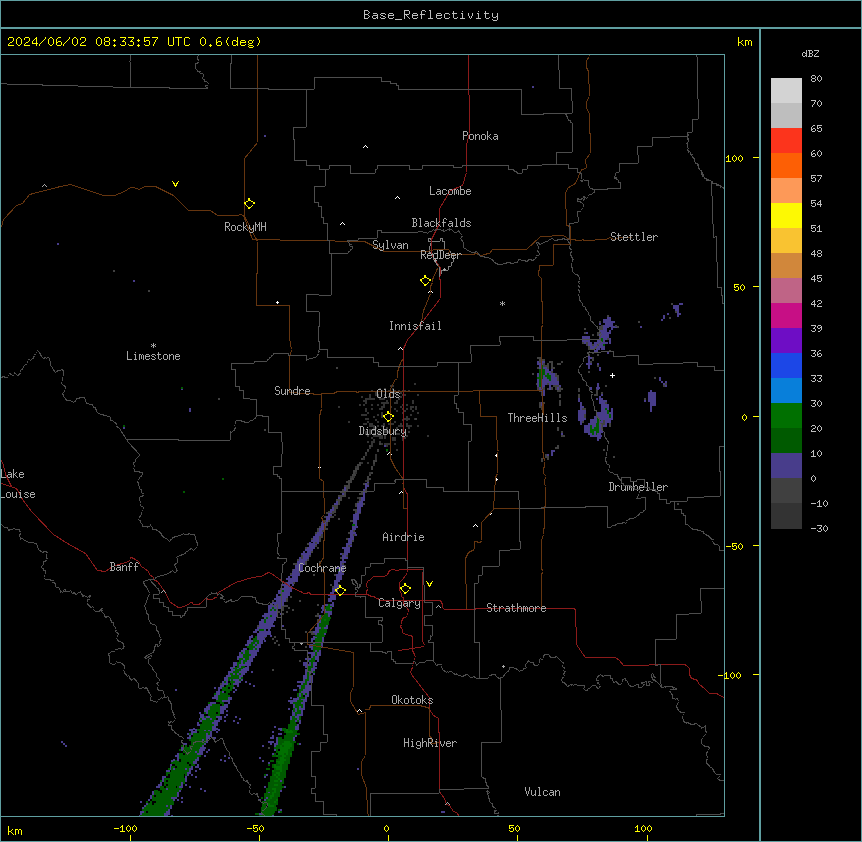Click the bottom-axis -100 km tick label
This screenshot has width=862, height=842.
click(125, 828)
